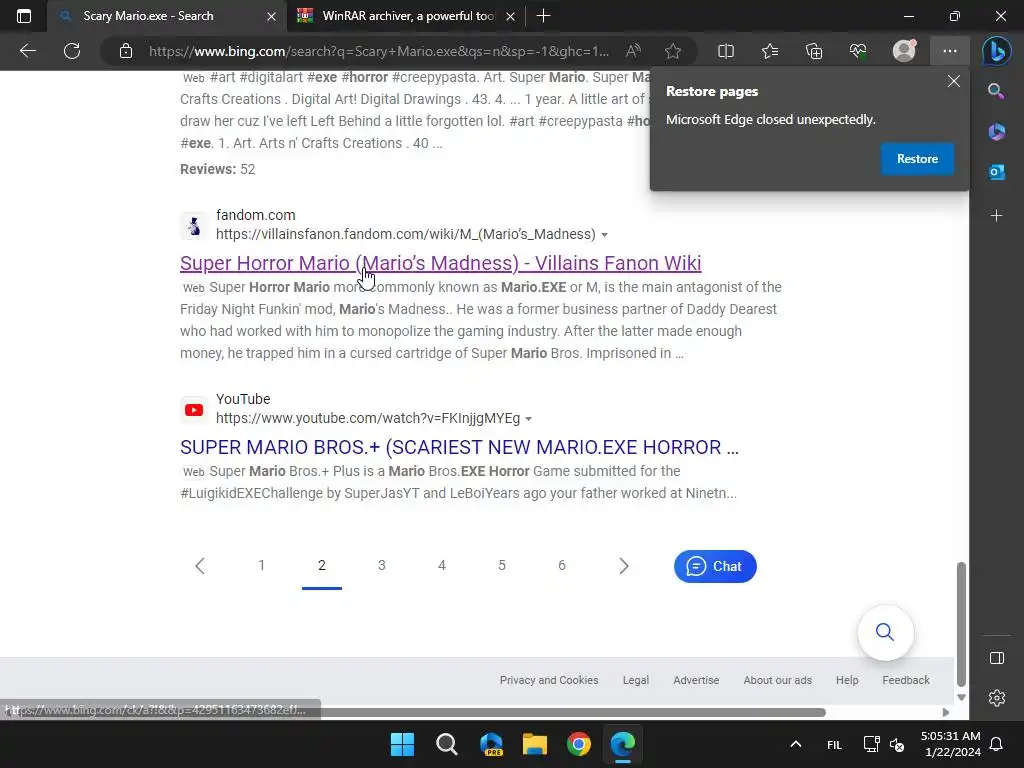Image resolution: width=1024 pixels, height=768 pixels.
Task: Refresh the current page
Action: pos(72,51)
